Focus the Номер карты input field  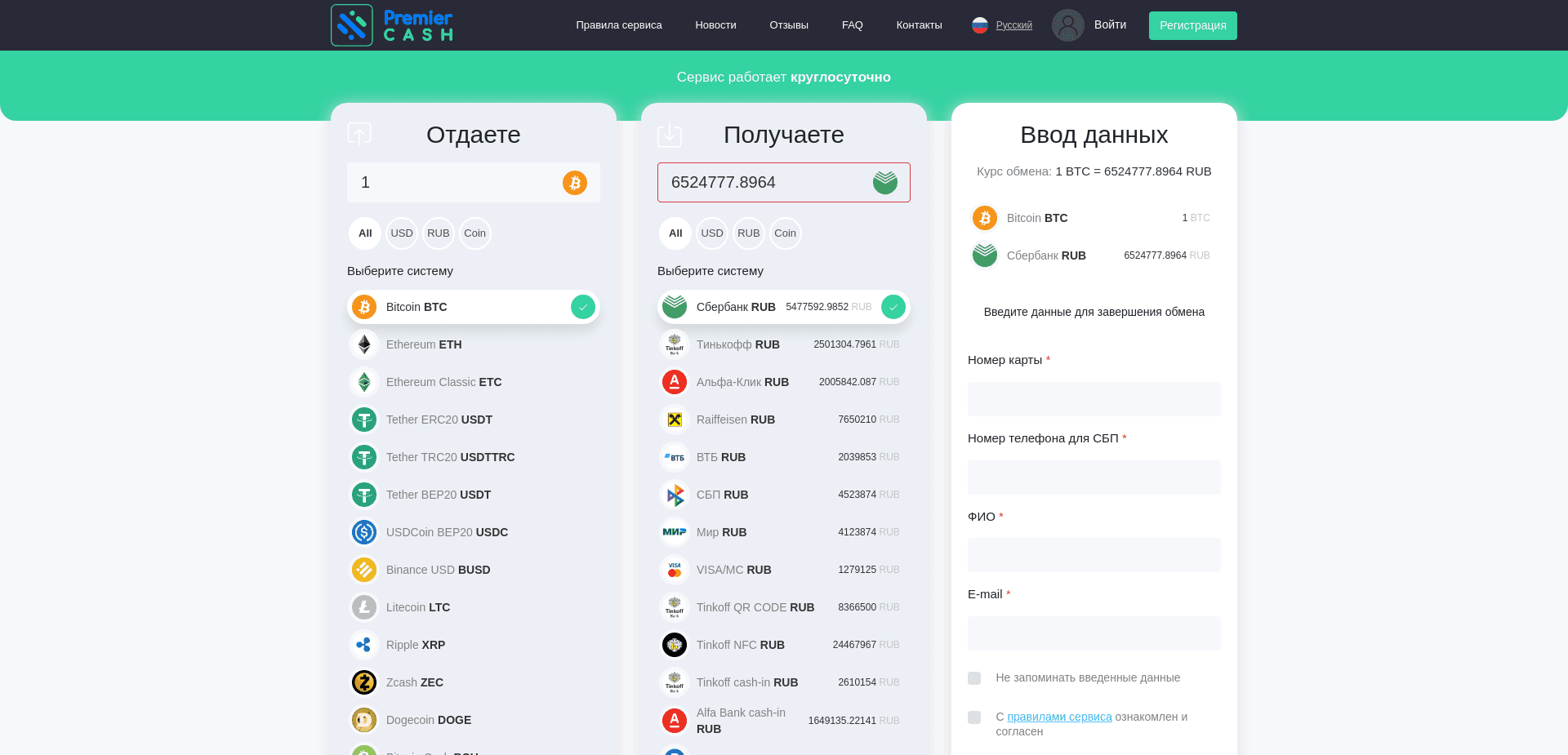[1094, 399]
